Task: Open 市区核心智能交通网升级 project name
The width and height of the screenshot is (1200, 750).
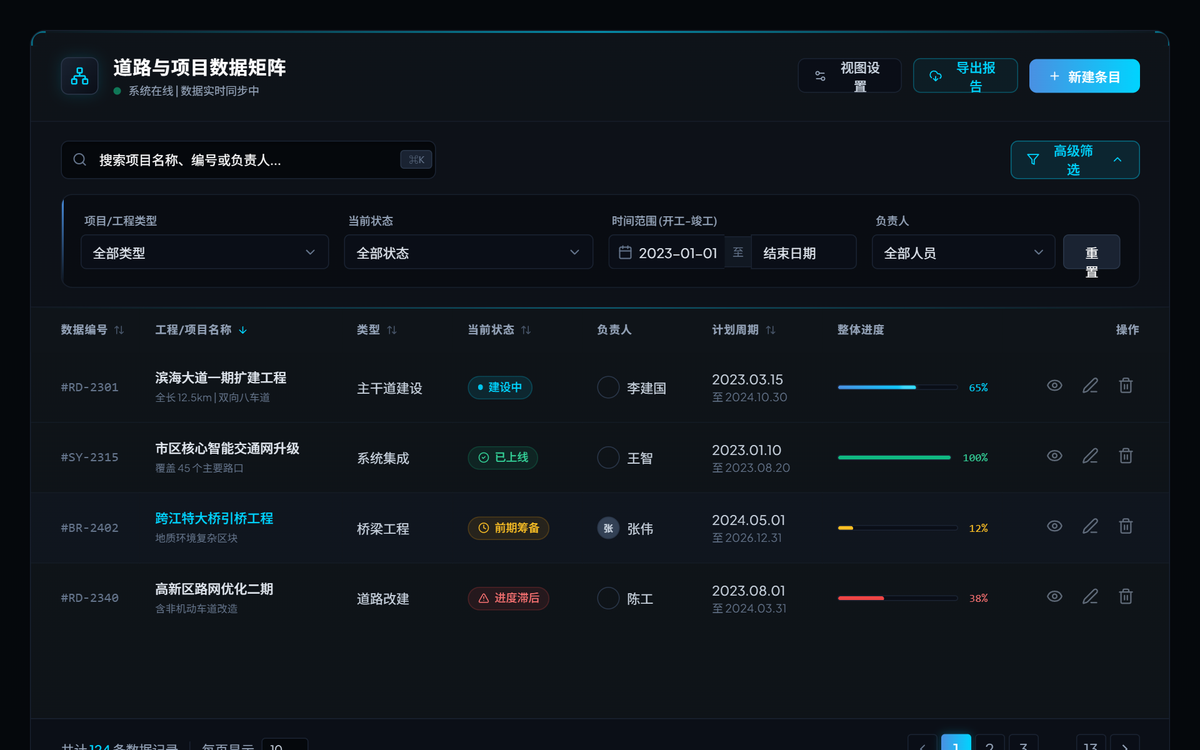Action: click(227, 449)
